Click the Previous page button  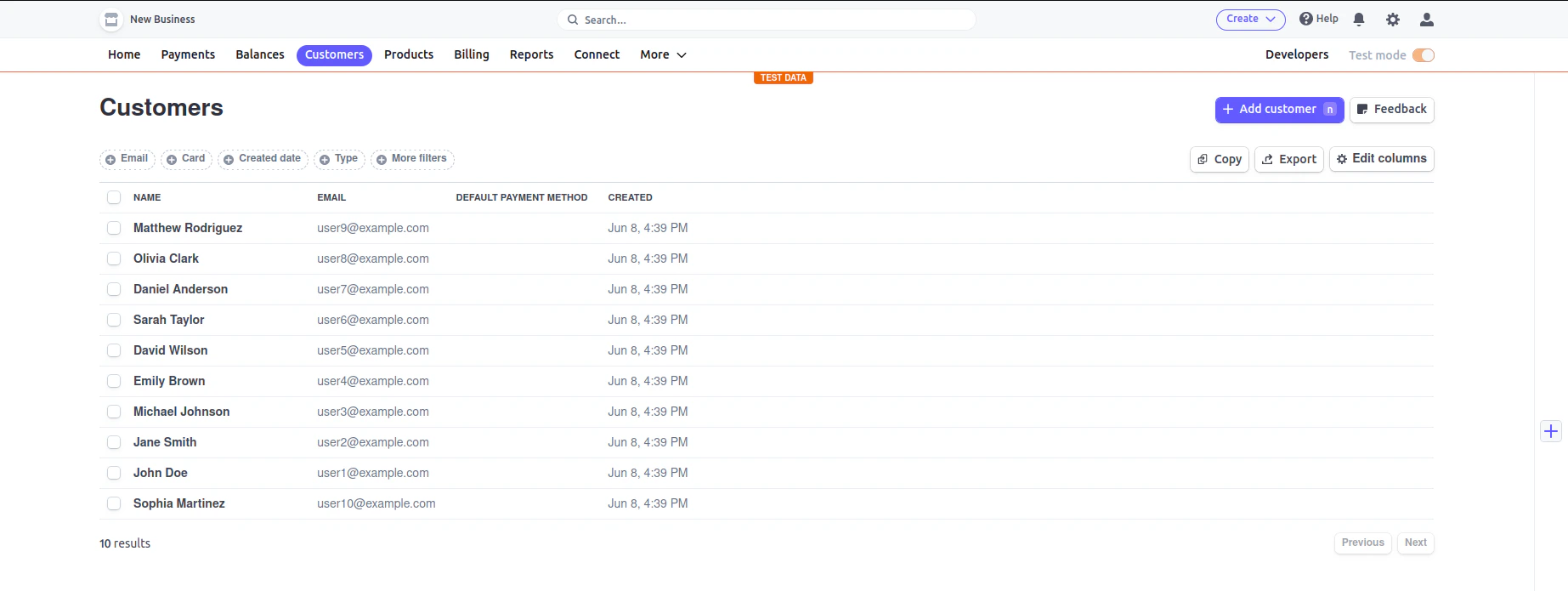(x=1363, y=543)
